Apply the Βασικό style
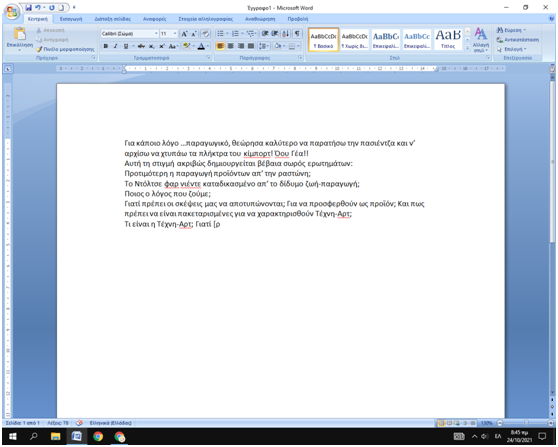This screenshot has height=447, width=558. pos(323,40)
